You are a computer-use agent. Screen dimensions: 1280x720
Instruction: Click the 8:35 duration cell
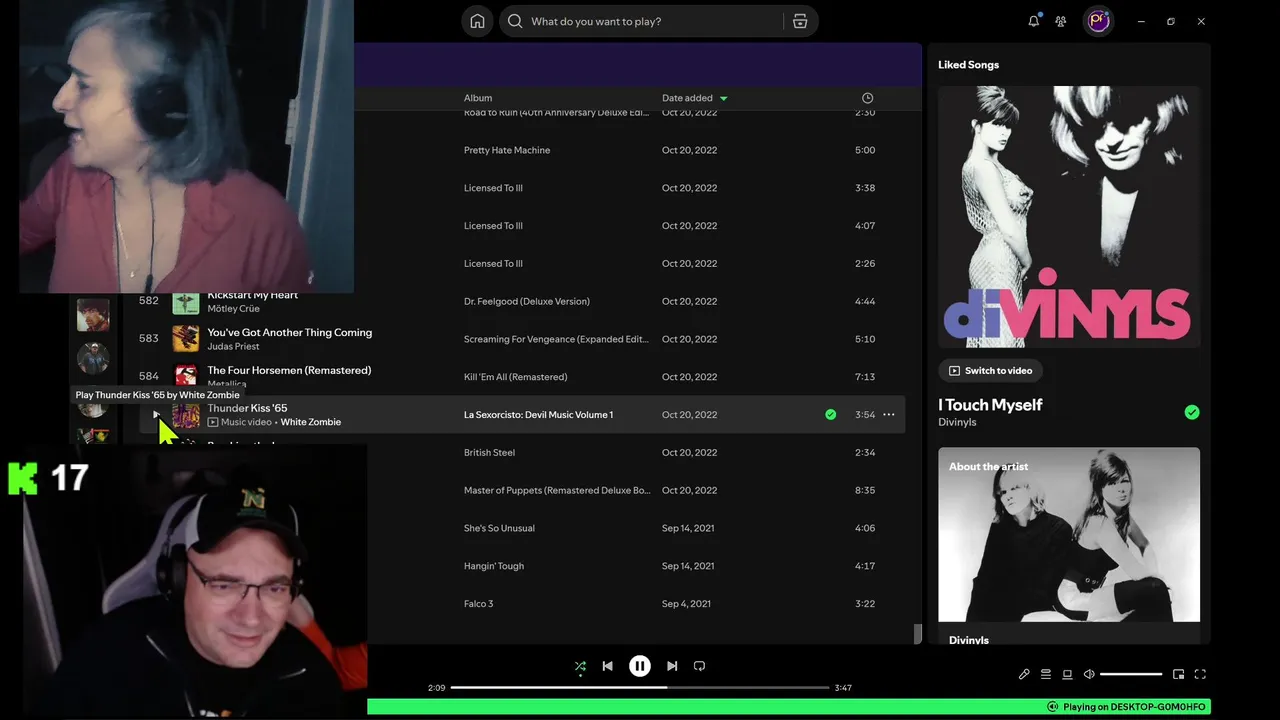coord(865,490)
